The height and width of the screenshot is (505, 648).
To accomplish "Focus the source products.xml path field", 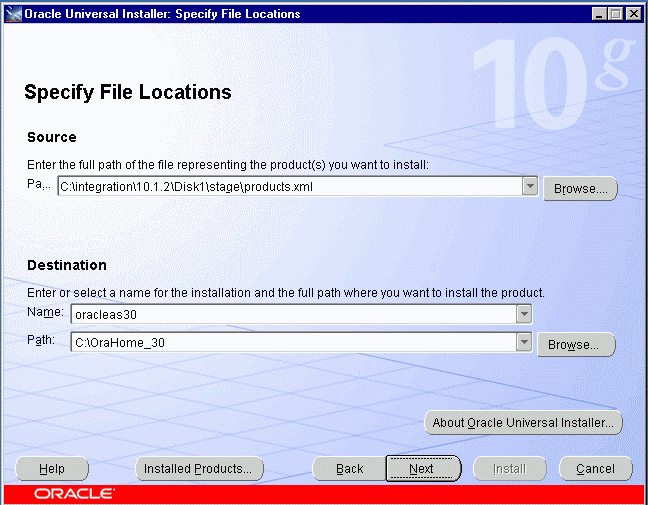I will (290, 186).
